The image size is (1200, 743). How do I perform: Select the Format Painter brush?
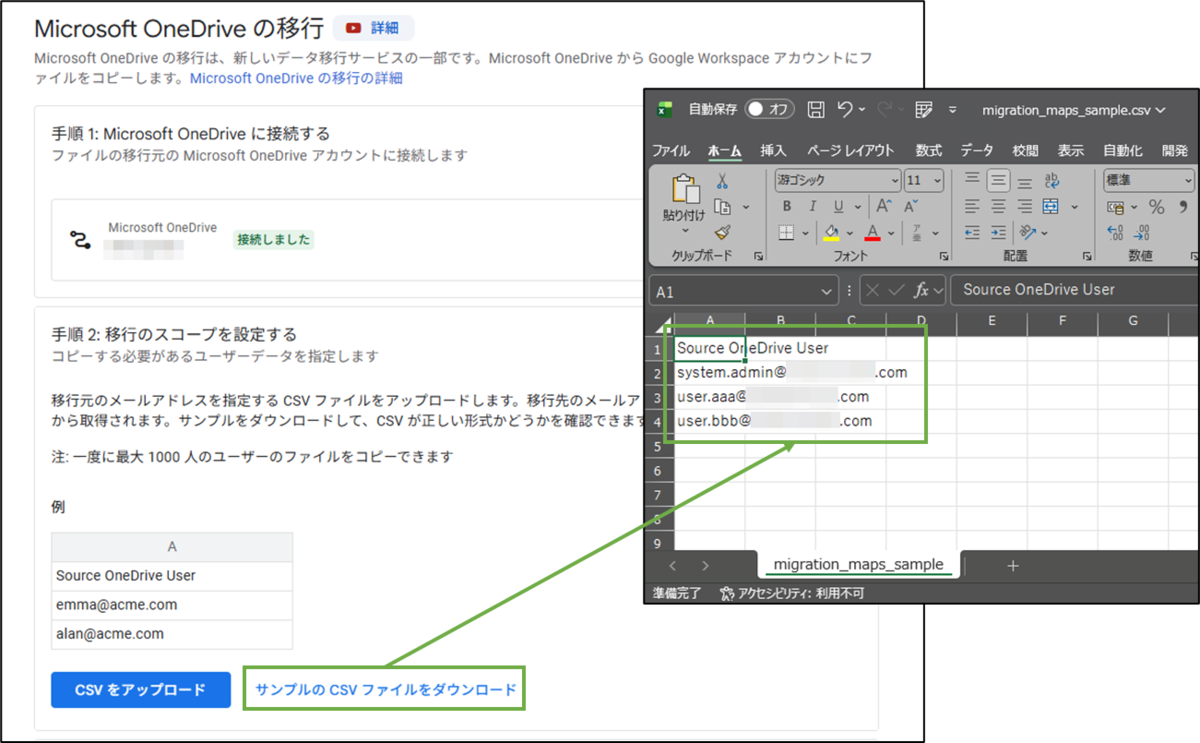pos(722,232)
